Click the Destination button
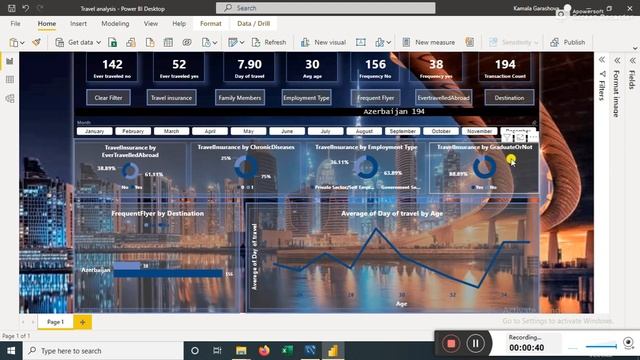The image size is (640, 360). point(509,98)
